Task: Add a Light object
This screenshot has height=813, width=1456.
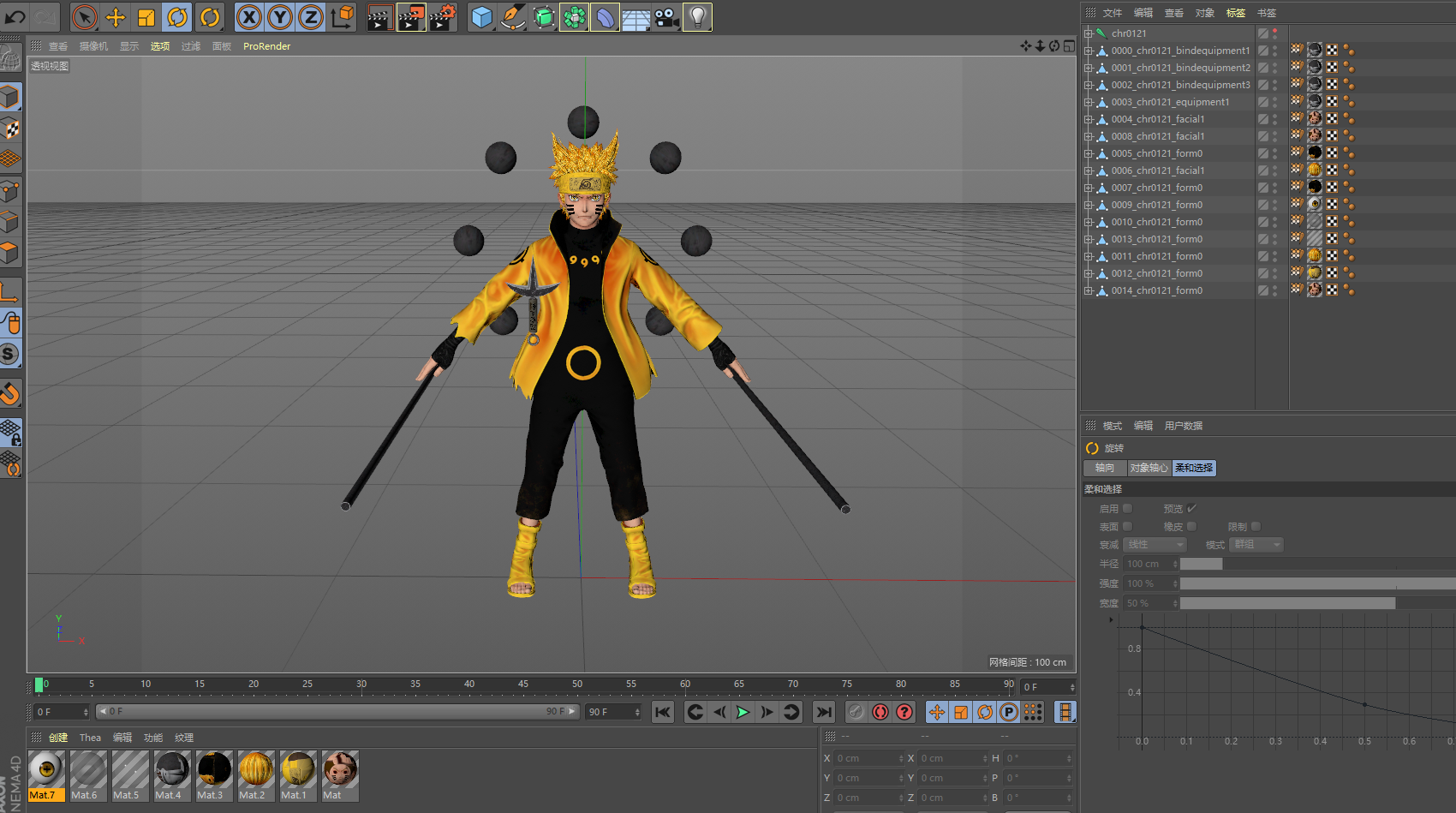Action: point(697,17)
